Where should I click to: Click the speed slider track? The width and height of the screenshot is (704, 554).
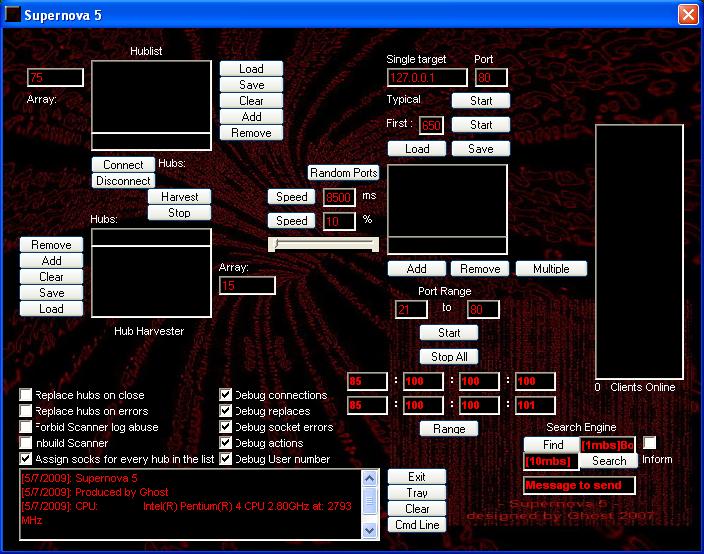point(323,244)
